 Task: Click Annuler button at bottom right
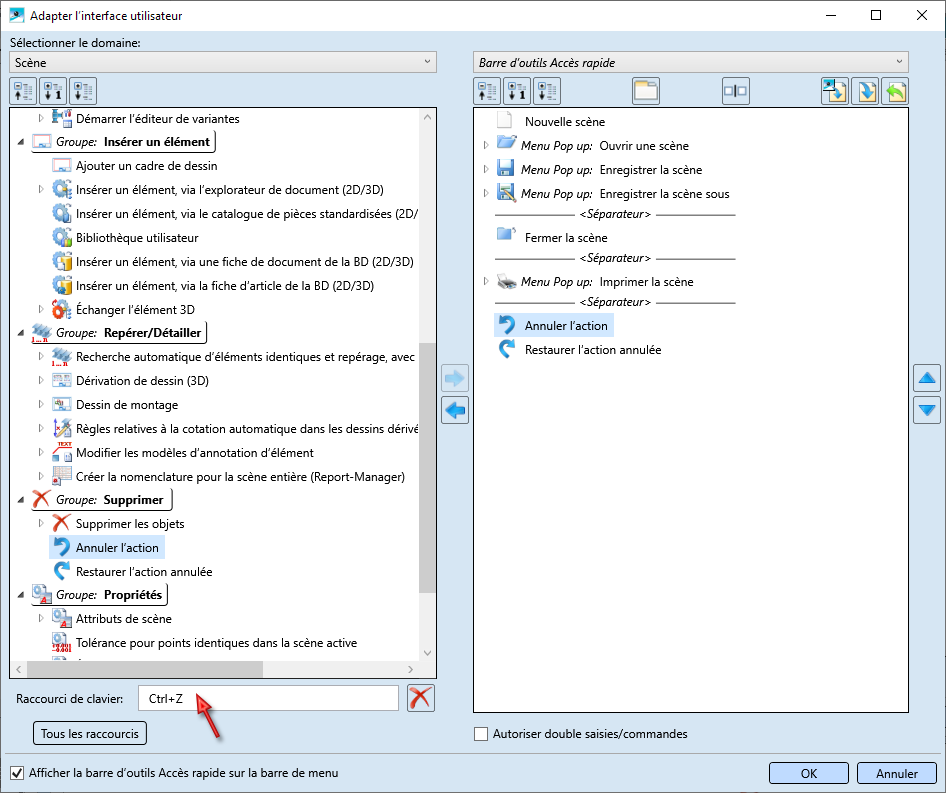(x=897, y=773)
